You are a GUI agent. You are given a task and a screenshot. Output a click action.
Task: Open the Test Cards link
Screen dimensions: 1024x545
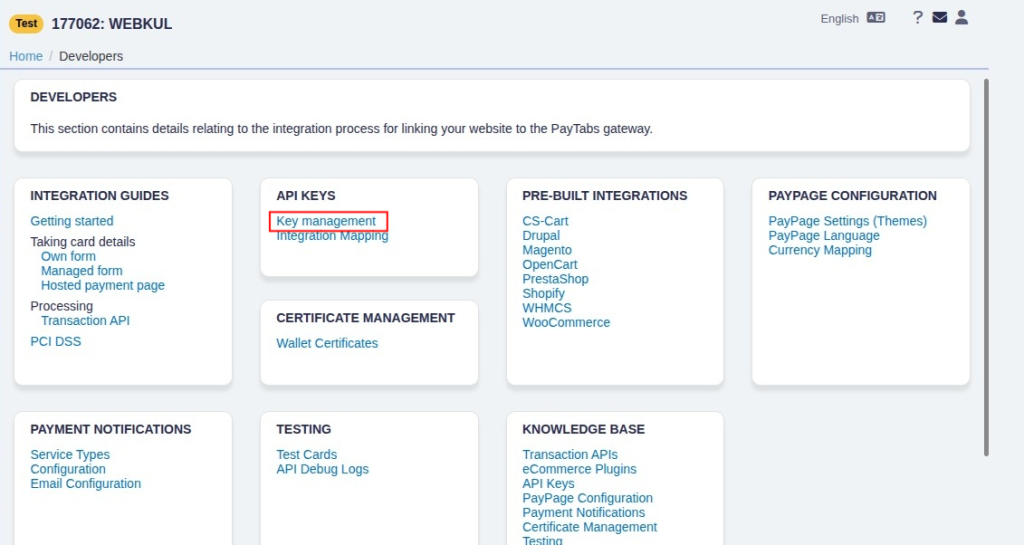306,455
